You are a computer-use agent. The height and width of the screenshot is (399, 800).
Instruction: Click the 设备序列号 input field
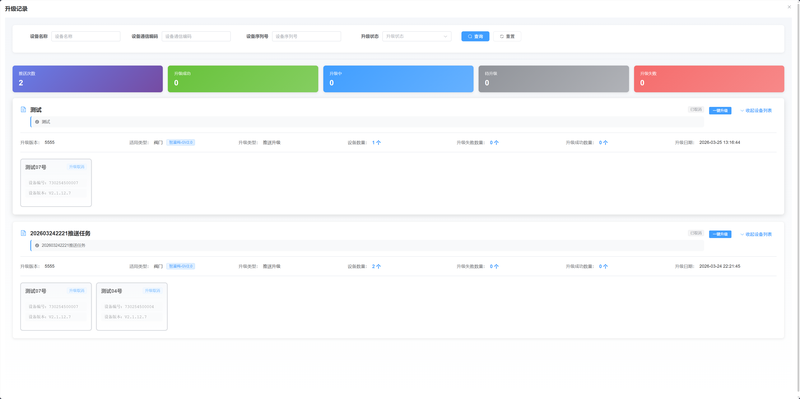[306, 36]
